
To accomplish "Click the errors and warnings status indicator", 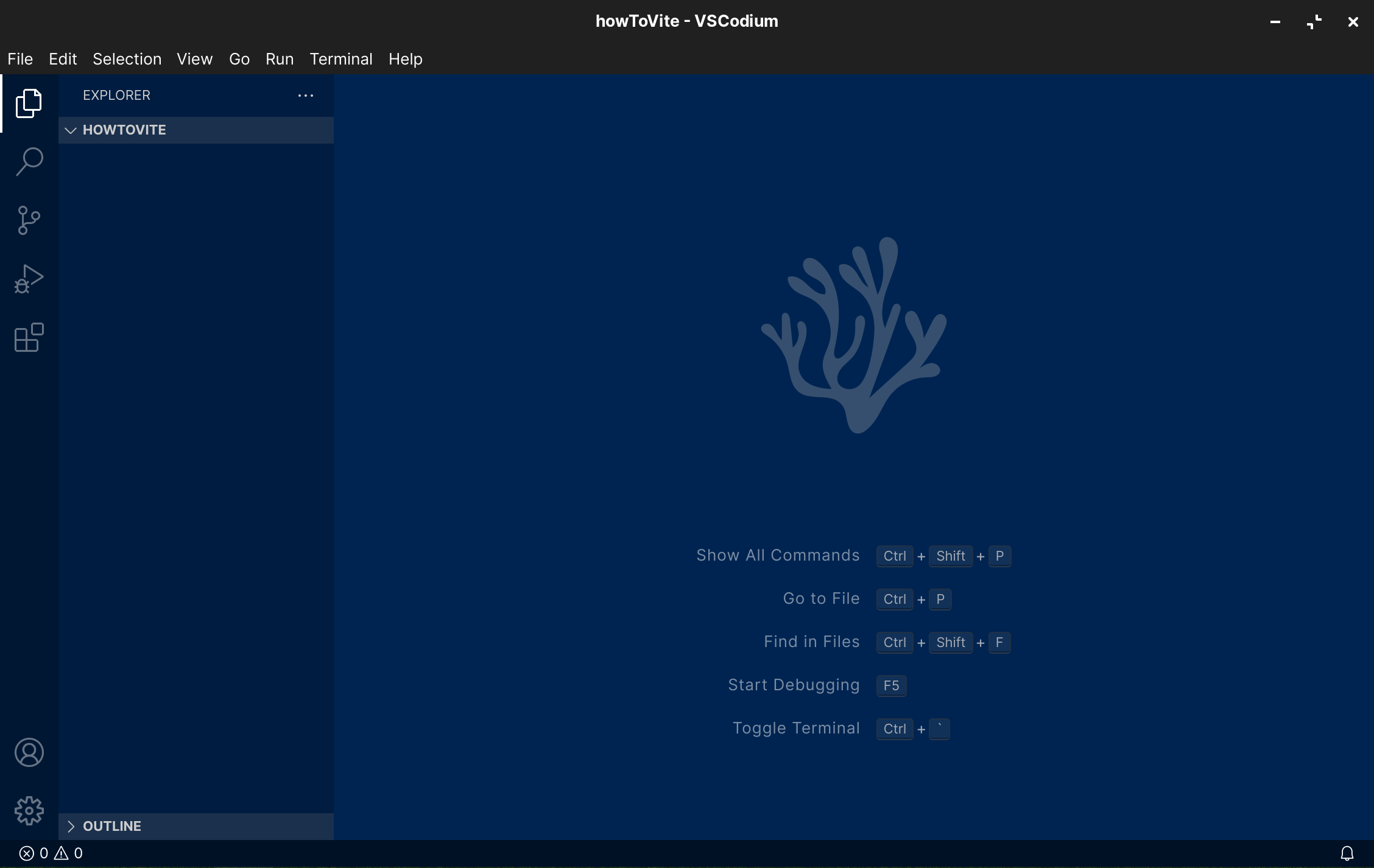I will pyautogui.click(x=51, y=853).
